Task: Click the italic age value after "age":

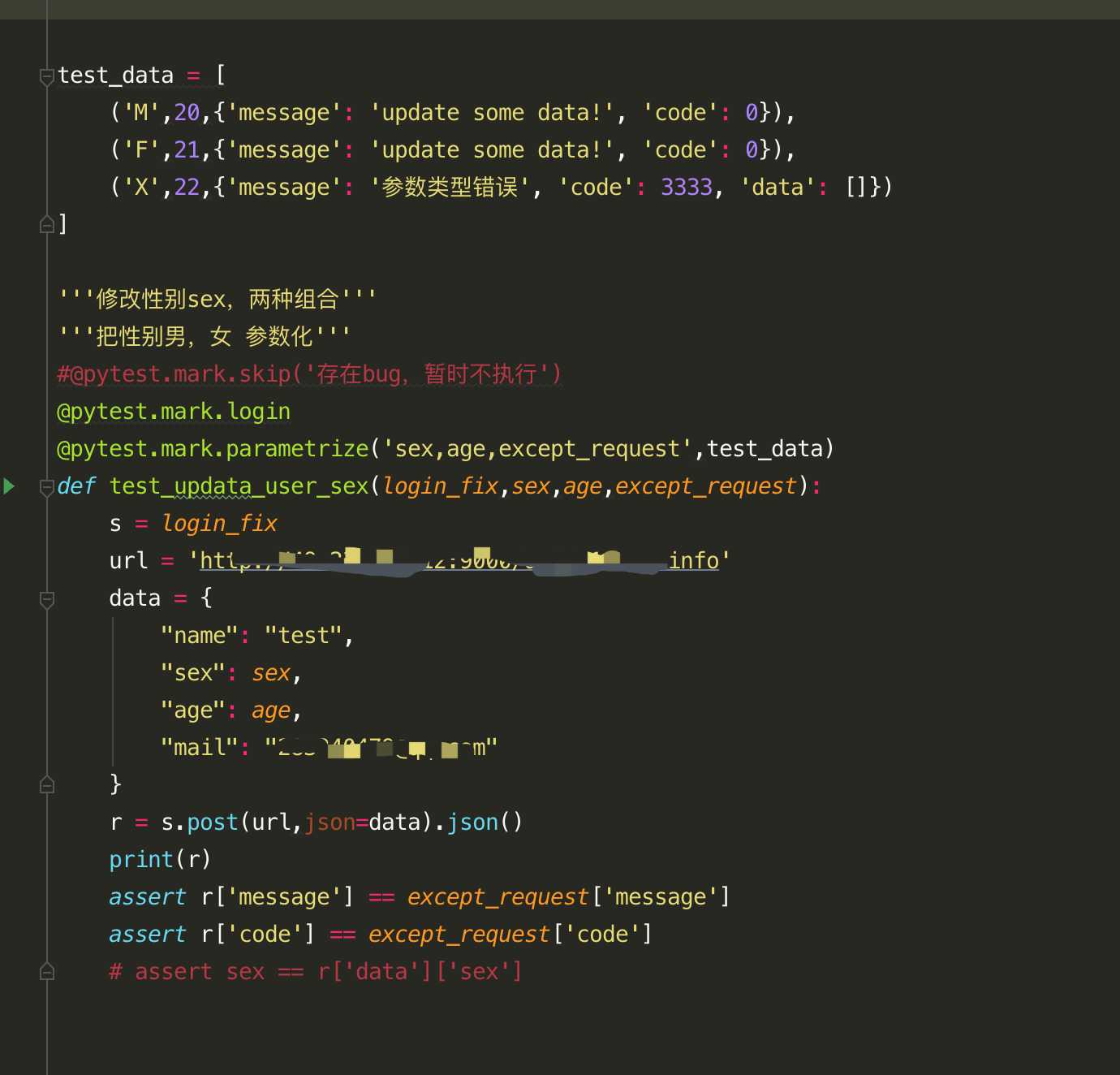Action: (x=271, y=710)
